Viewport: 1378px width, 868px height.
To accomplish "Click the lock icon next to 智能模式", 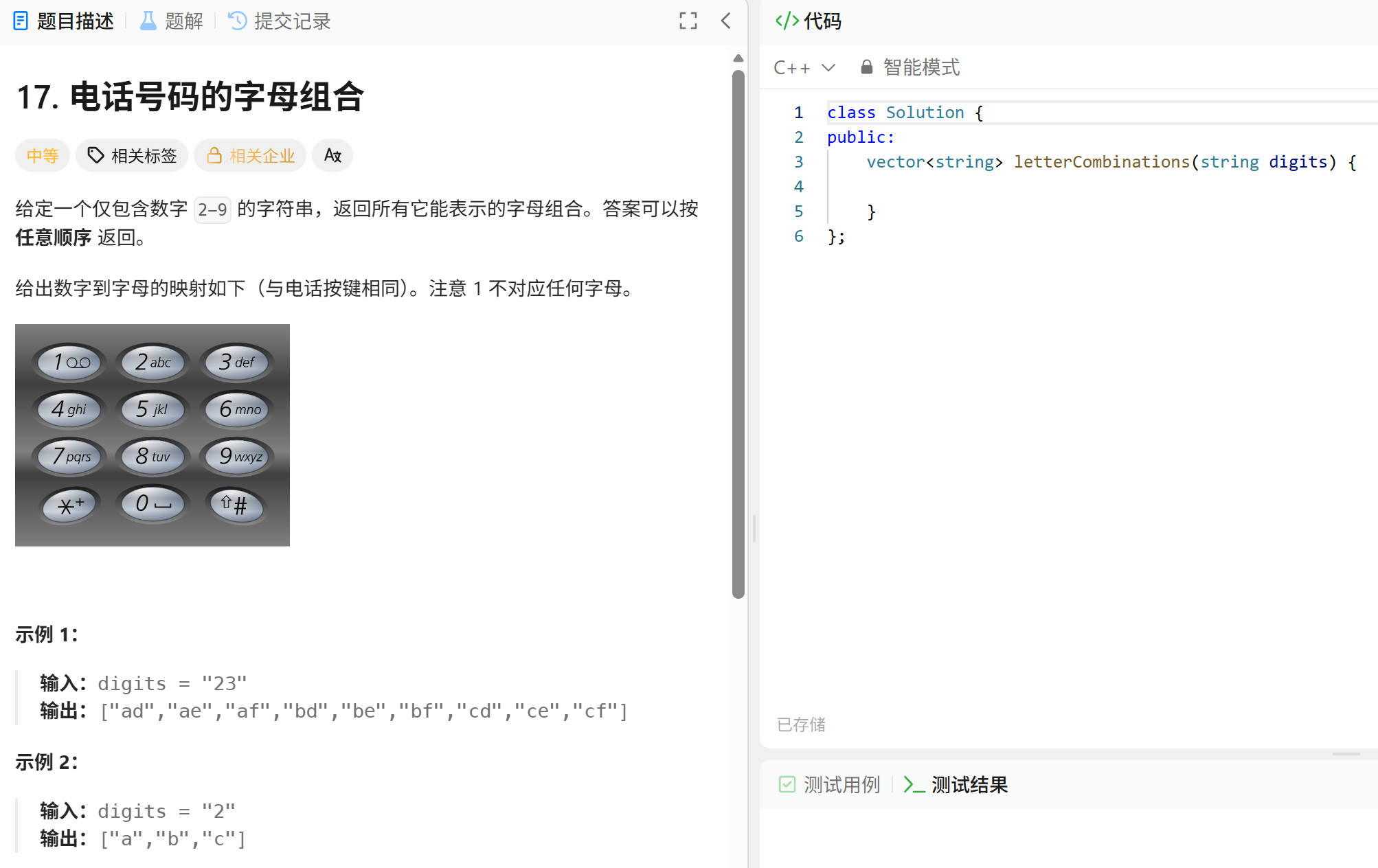I will (x=866, y=67).
